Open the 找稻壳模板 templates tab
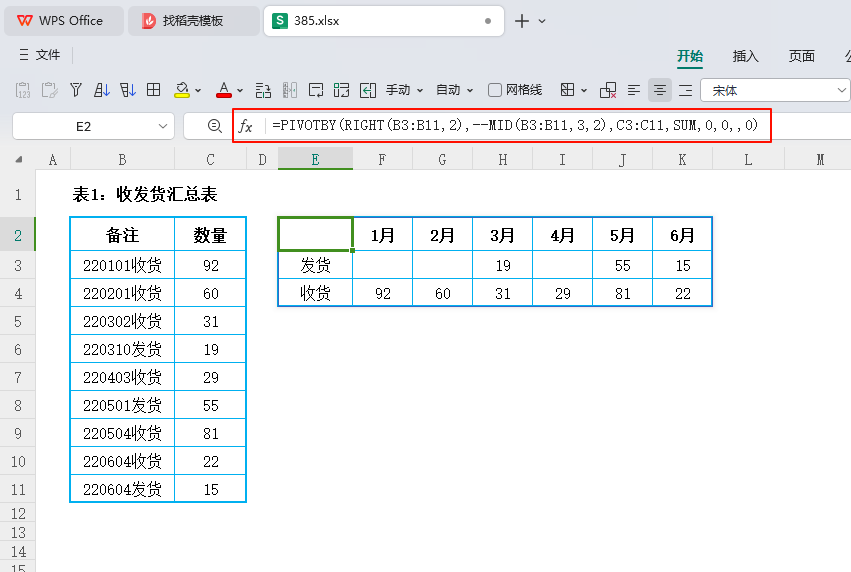This screenshot has width=851, height=572. tap(193, 21)
